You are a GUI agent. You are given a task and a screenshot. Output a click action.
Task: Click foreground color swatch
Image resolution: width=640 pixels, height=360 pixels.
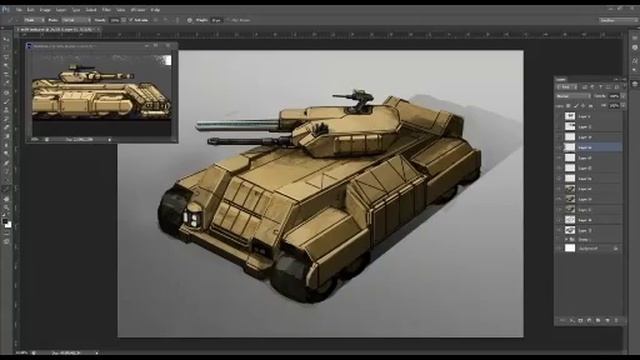pyautogui.click(x=5, y=222)
